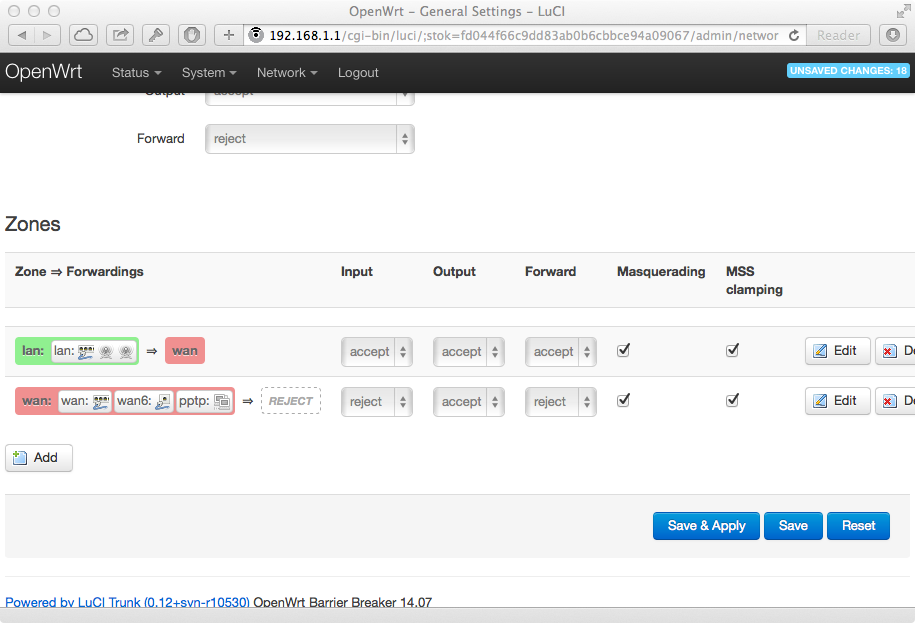The height and width of the screenshot is (623, 915).
Task: Click the Unsaved Changes indicator badge
Action: pyautogui.click(x=848, y=71)
